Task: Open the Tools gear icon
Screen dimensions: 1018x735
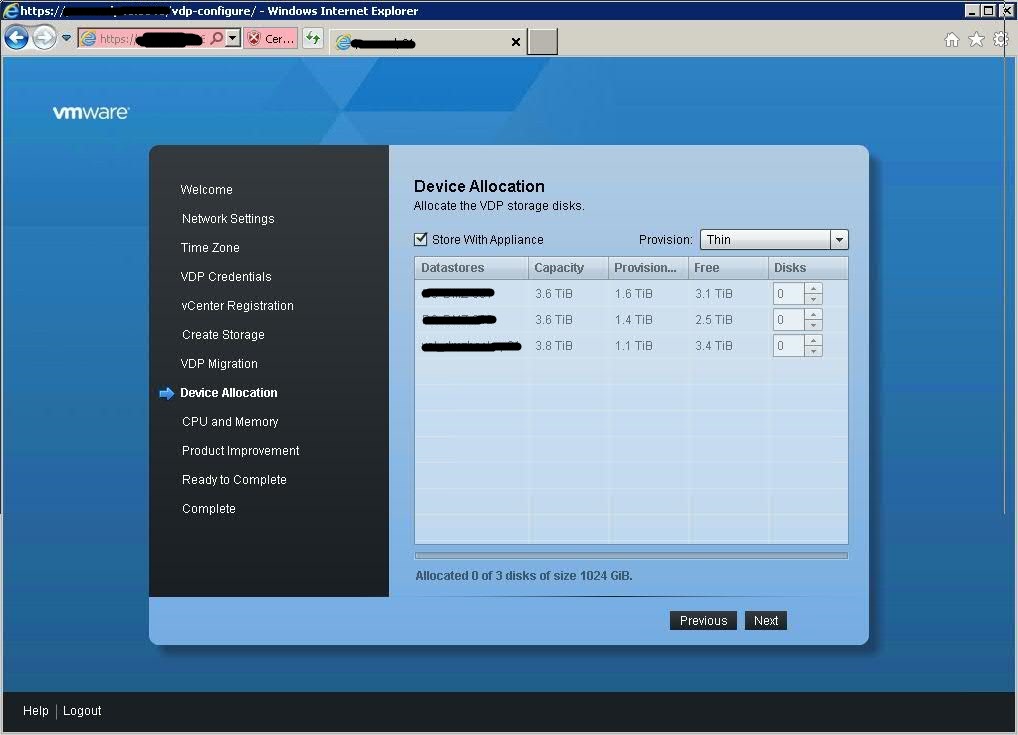Action: tap(1000, 40)
